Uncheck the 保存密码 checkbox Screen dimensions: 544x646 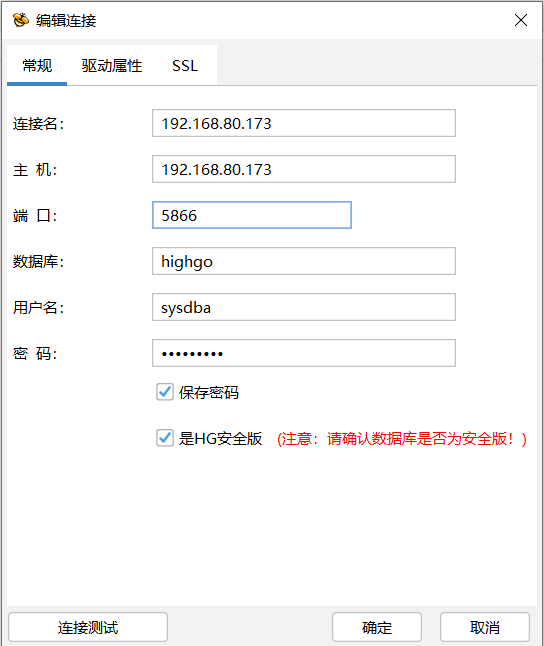click(x=165, y=392)
